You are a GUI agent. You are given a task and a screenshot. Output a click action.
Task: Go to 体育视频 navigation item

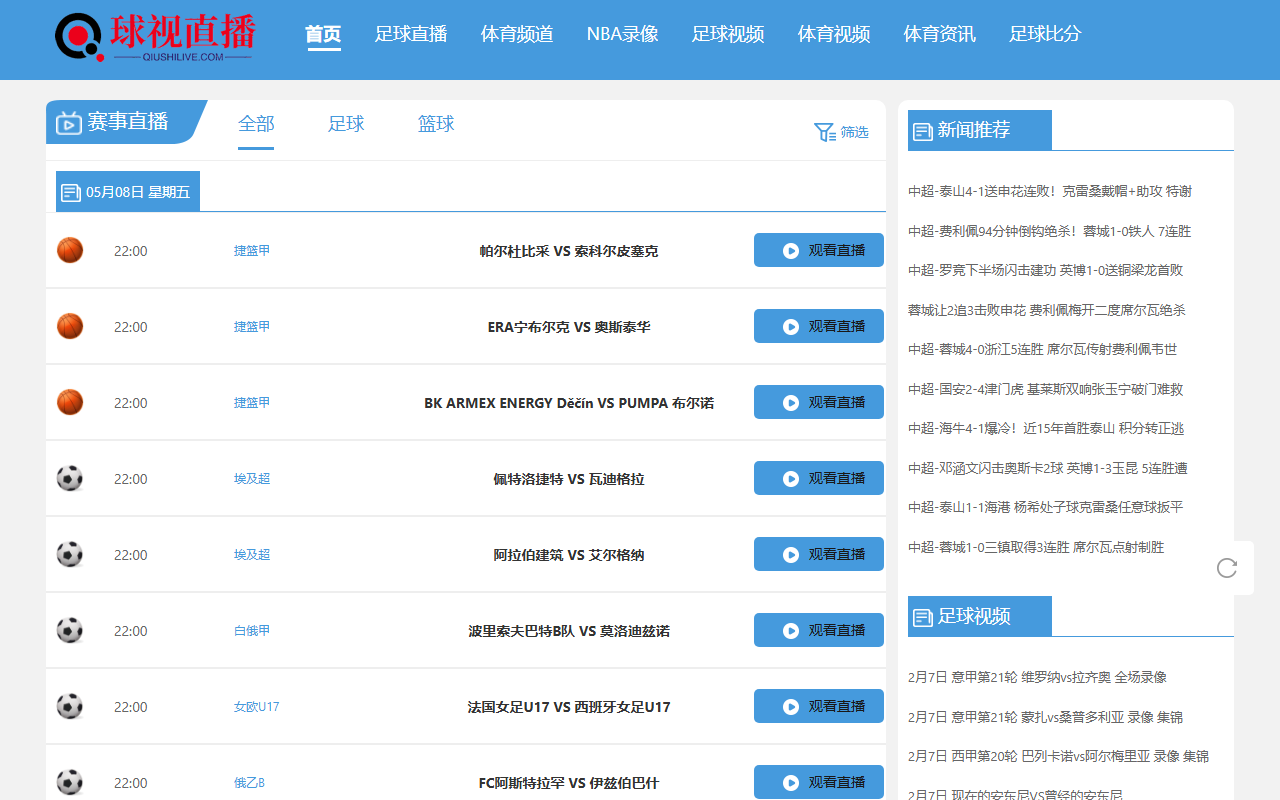[x=834, y=34]
